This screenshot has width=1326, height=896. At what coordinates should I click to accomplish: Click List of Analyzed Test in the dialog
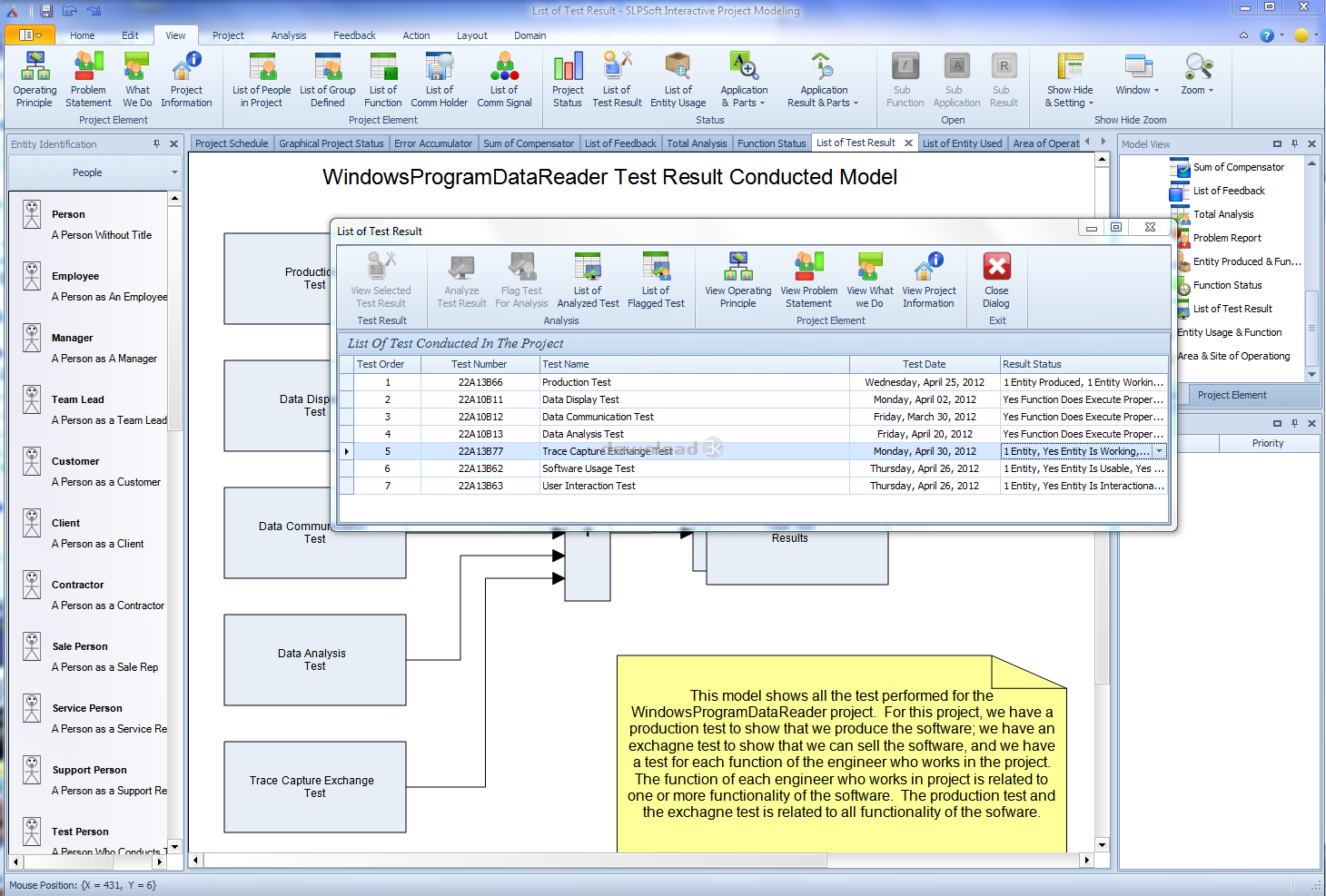[588, 281]
